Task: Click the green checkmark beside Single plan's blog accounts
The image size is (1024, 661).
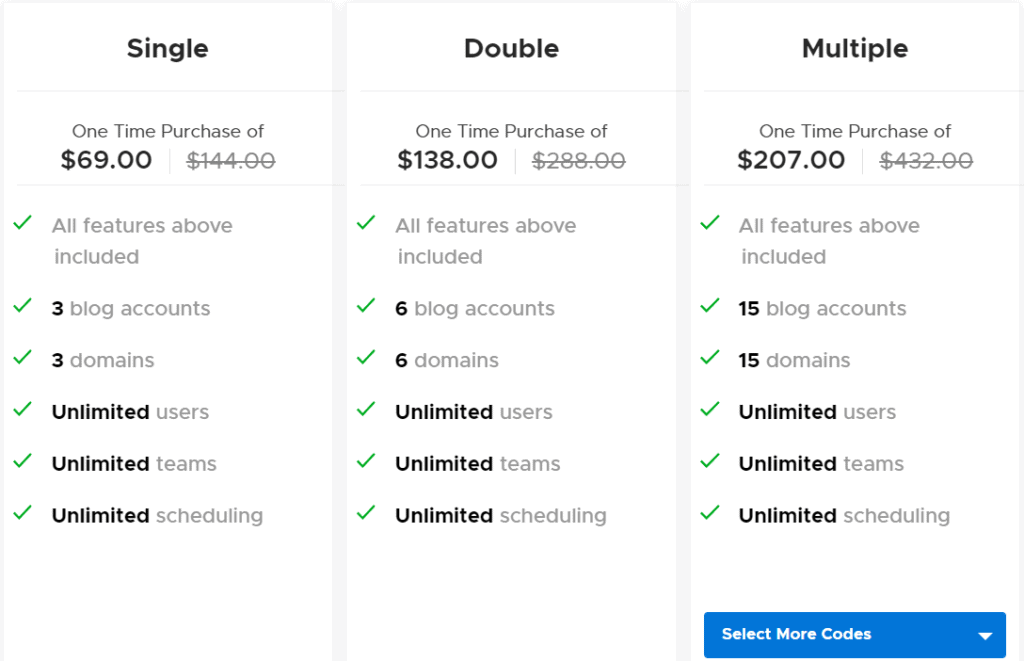Action: click(x=22, y=309)
